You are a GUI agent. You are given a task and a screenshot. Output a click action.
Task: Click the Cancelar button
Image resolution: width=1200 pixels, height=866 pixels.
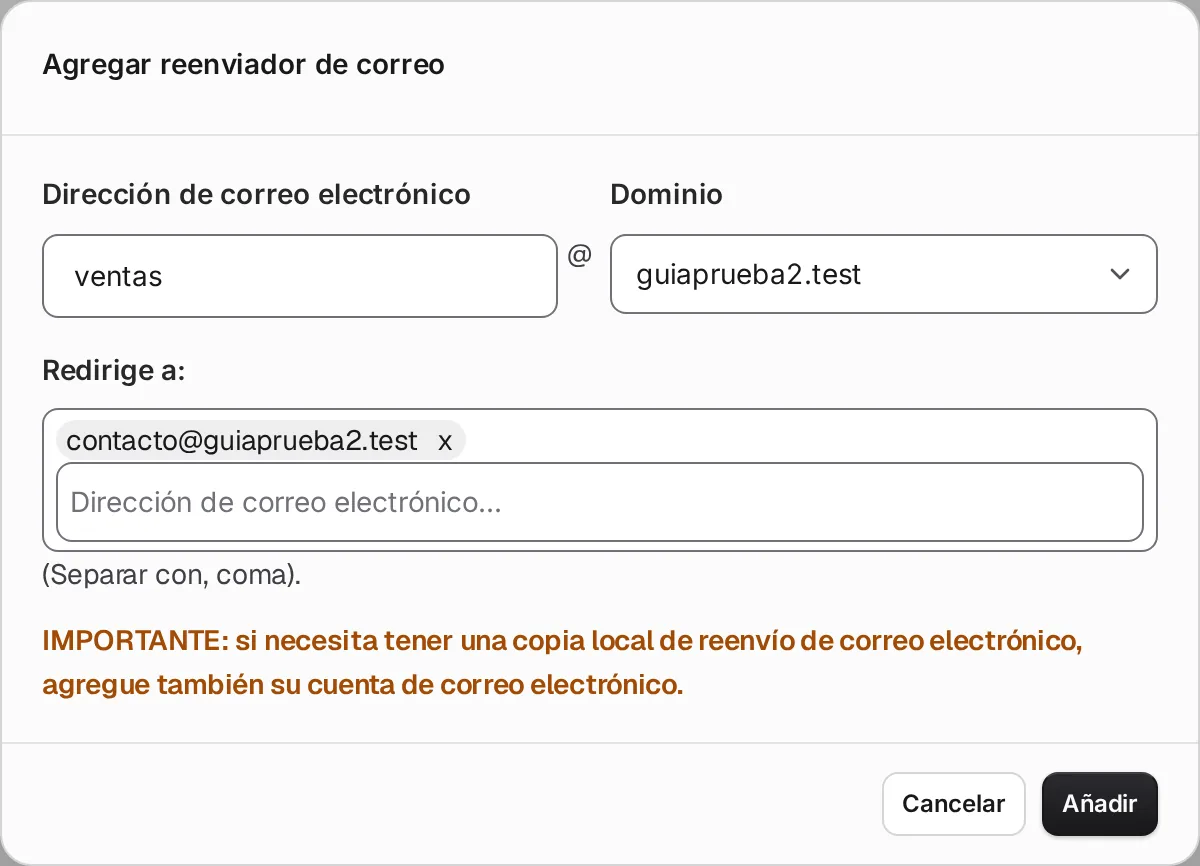(953, 804)
